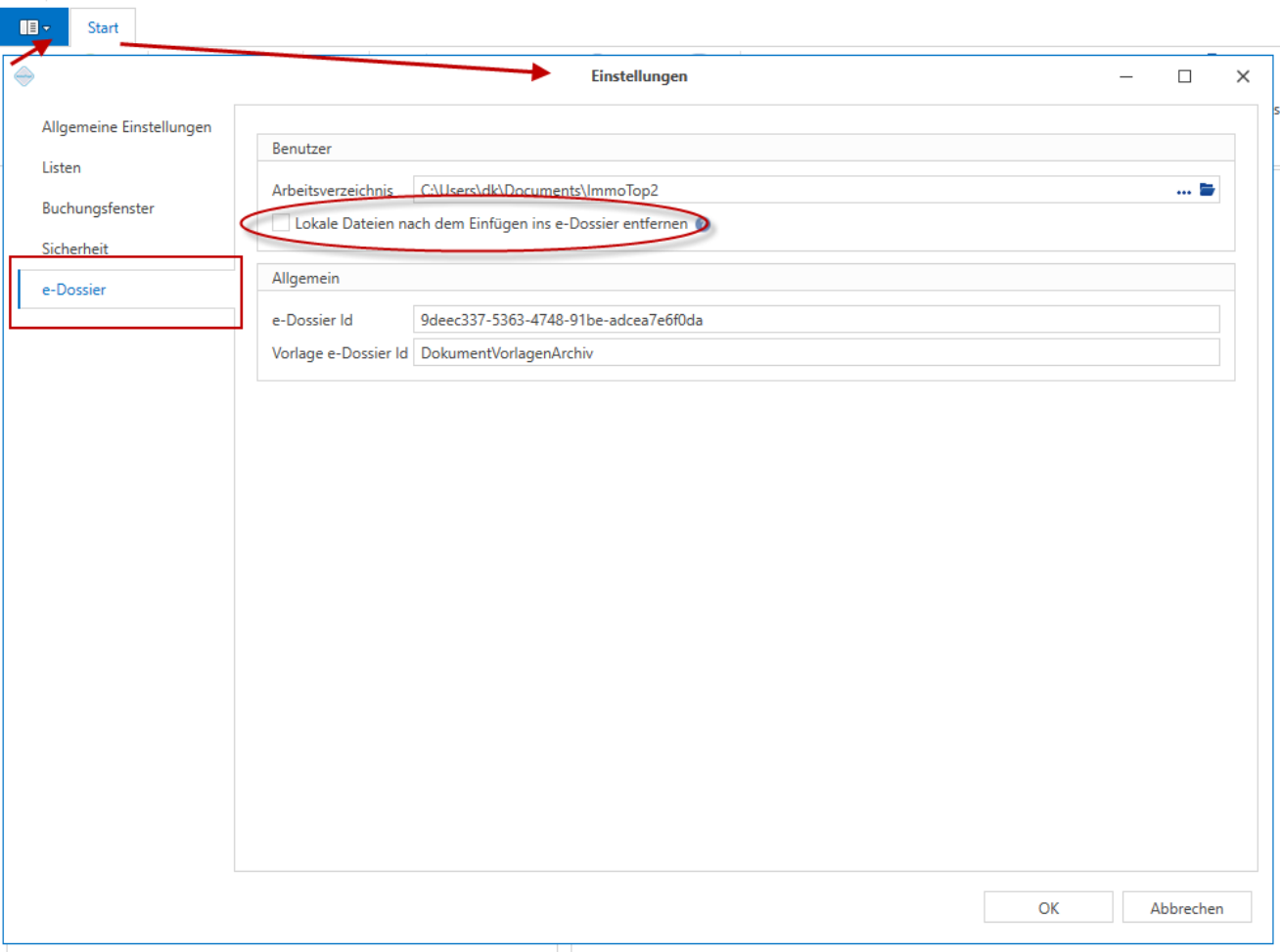This screenshot has width=1280, height=952.
Task: Open folder browser icon for Arbeitsverzeichnis
Action: [1207, 190]
